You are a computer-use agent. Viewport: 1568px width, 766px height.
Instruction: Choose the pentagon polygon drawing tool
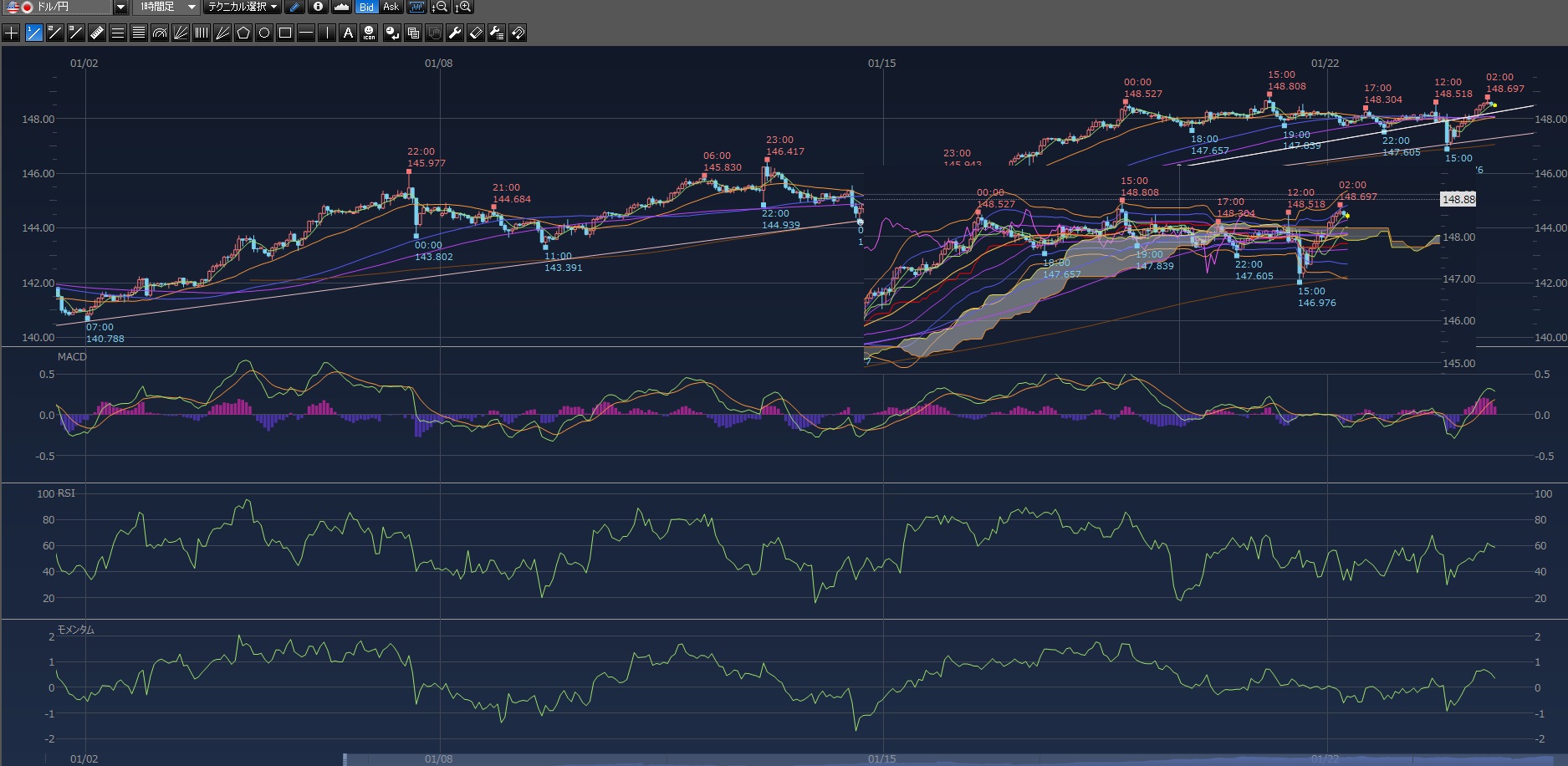pos(243,33)
